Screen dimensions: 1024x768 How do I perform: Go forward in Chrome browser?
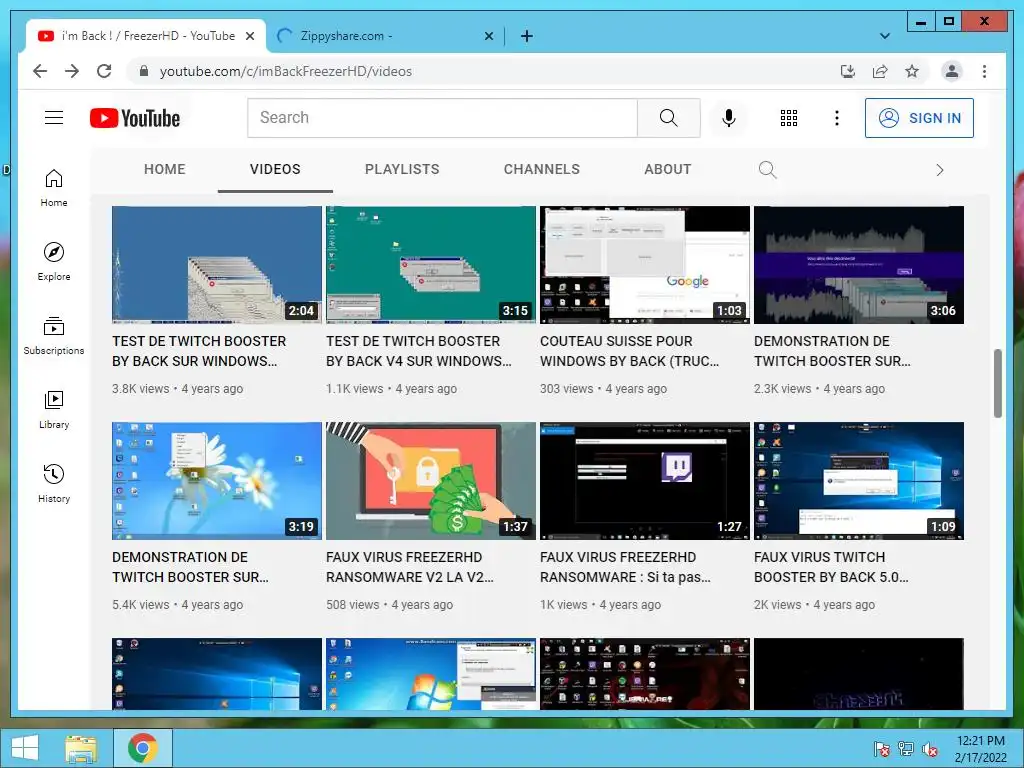72,71
